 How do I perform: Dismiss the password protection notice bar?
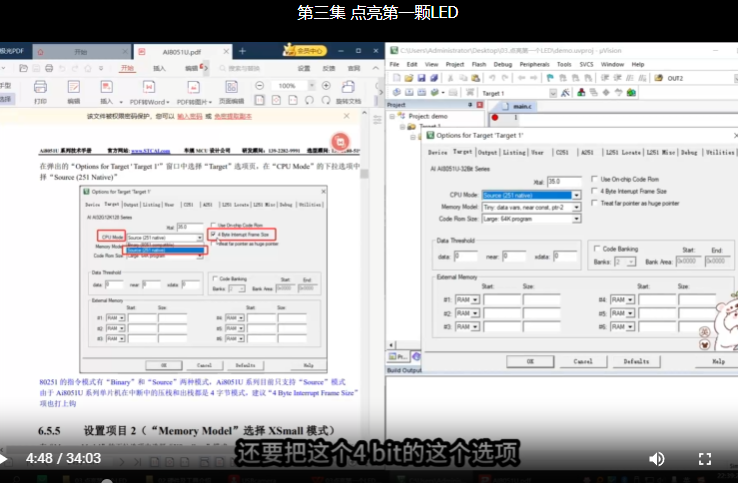[x=346, y=116]
